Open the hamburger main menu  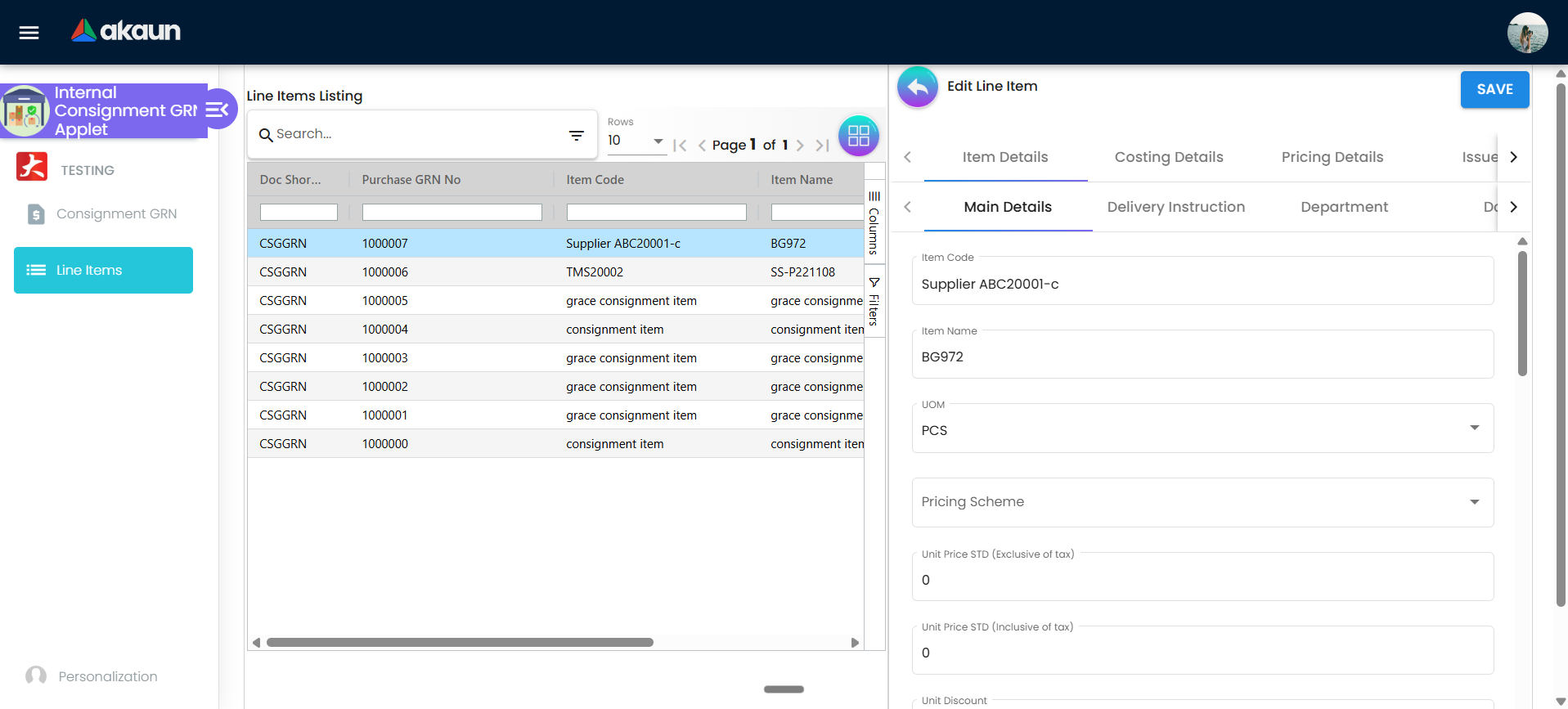(29, 33)
